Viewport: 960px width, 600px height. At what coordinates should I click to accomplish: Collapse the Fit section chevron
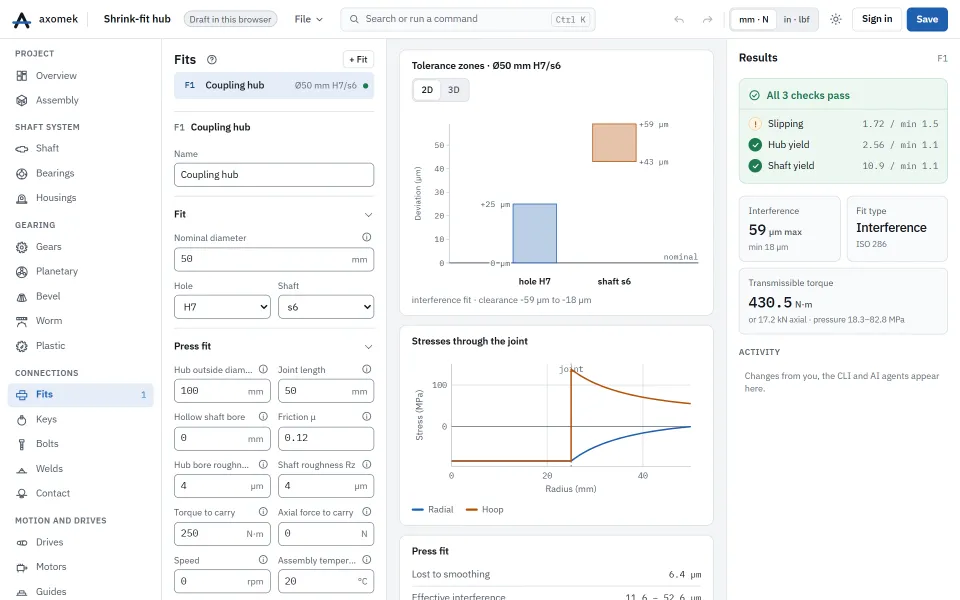tap(369, 214)
